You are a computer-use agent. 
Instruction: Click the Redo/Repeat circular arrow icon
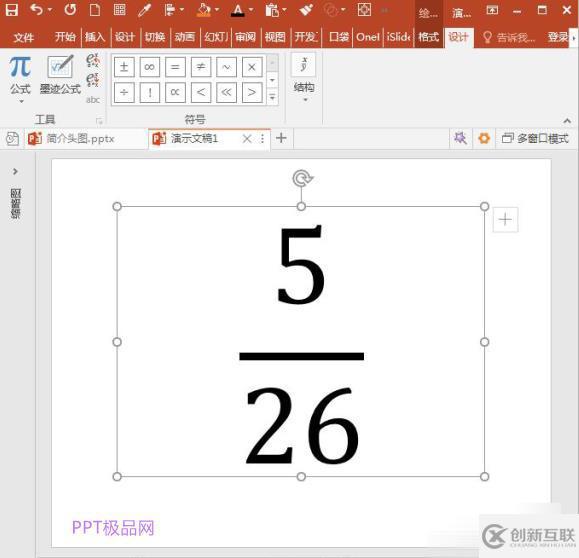click(70, 10)
